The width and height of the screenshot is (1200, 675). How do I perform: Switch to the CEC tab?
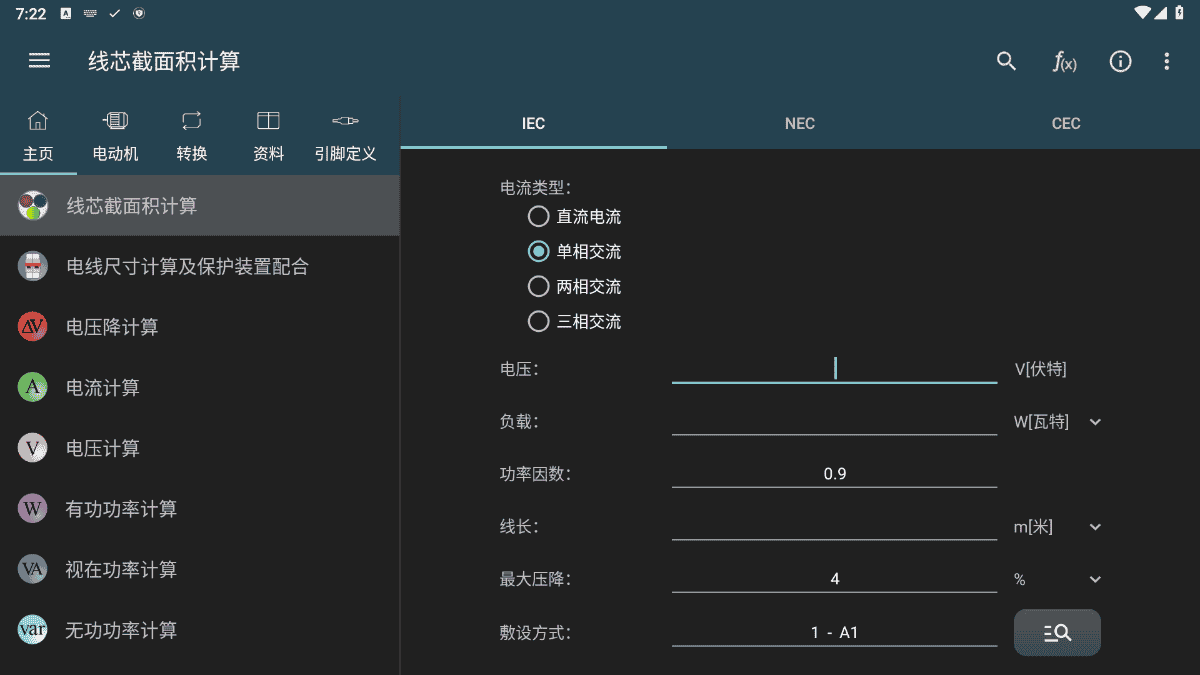coord(1066,124)
